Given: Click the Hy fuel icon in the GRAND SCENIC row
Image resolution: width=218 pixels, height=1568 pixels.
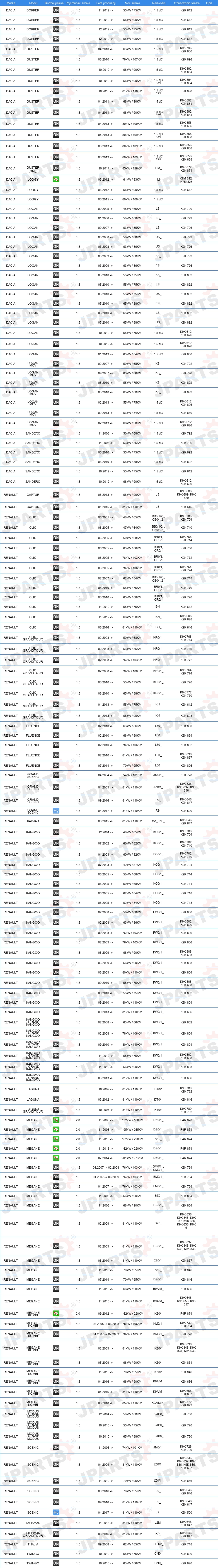Looking at the screenshot, I should pyautogui.click(x=56, y=811).
